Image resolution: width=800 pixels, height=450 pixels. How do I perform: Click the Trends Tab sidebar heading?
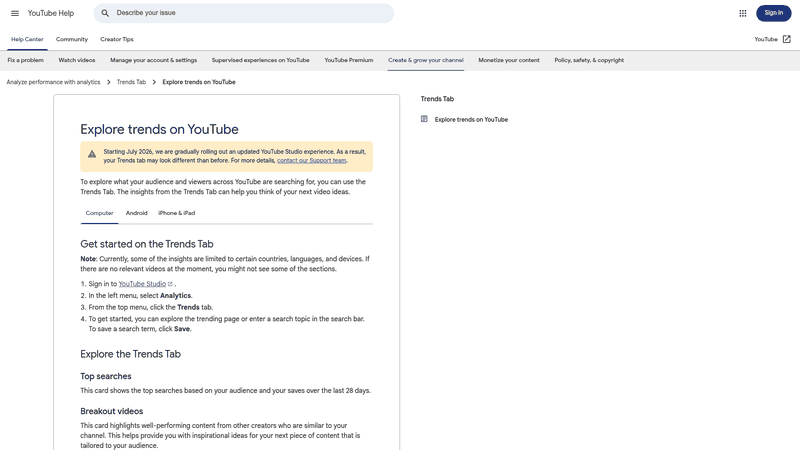(x=437, y=99)
